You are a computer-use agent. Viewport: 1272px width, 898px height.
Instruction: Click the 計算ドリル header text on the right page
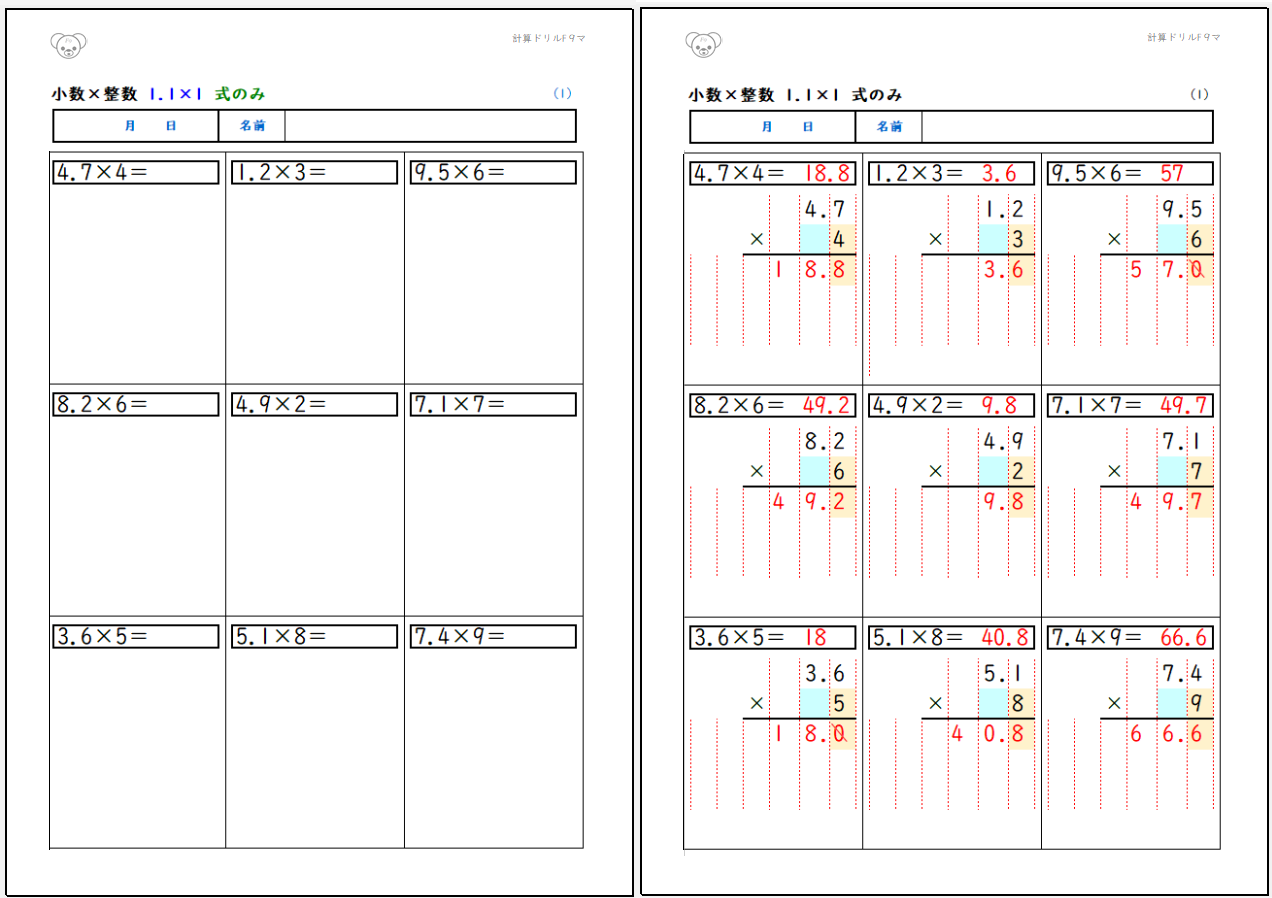[x=1183, y=37]
